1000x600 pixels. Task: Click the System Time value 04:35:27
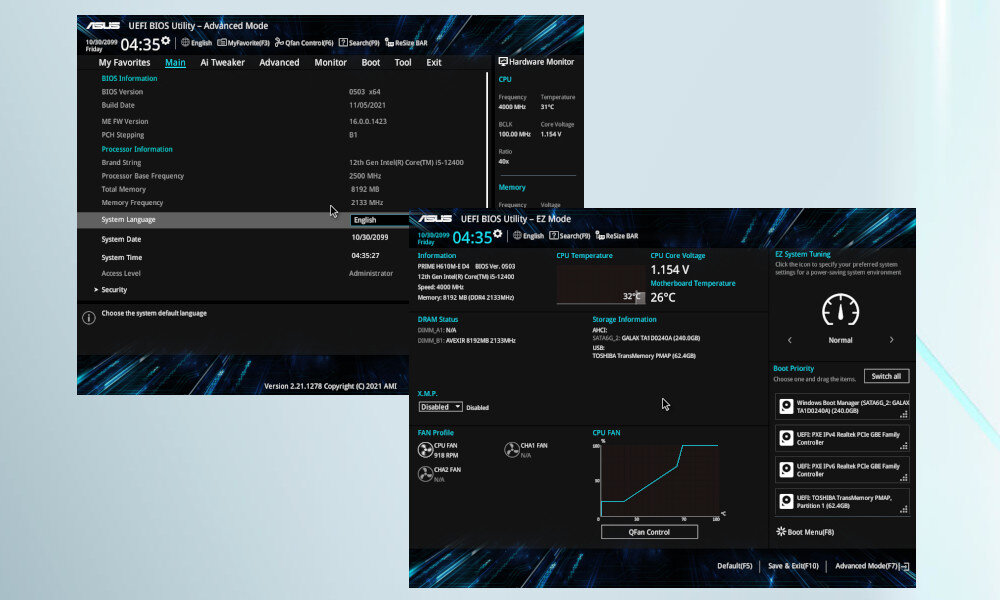[365, 255]
